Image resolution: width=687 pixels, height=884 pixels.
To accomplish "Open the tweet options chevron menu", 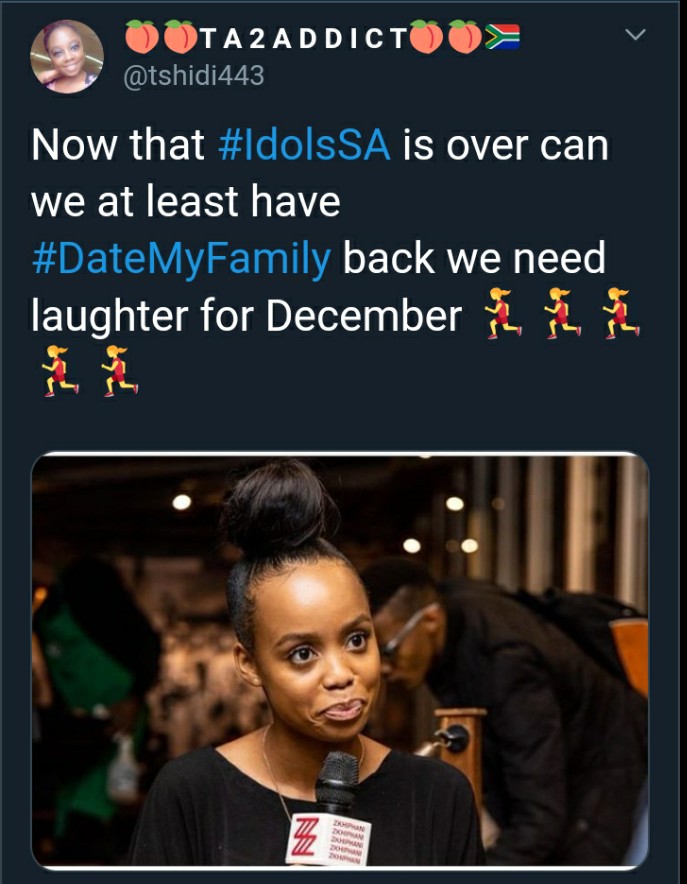I will click(x=635, y=35).
